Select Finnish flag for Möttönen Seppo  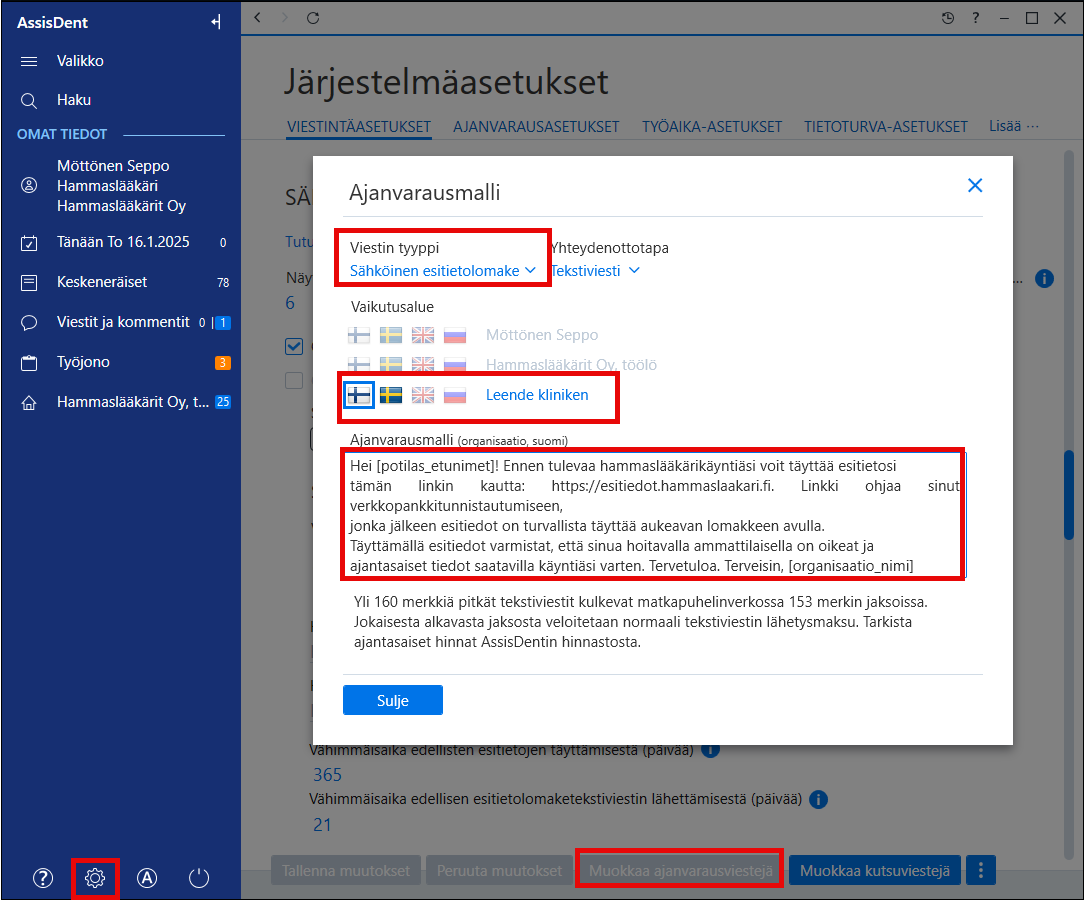(359, 335)
